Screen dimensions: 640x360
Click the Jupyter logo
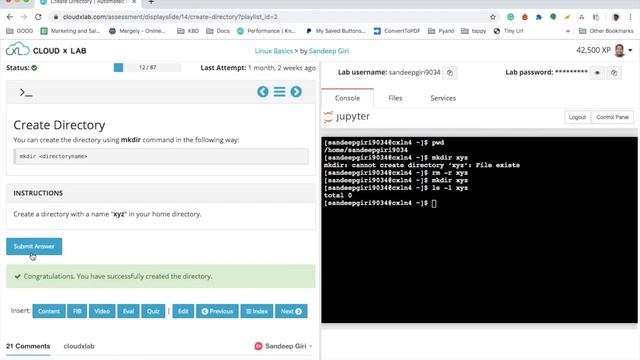[x=347, y=117]
